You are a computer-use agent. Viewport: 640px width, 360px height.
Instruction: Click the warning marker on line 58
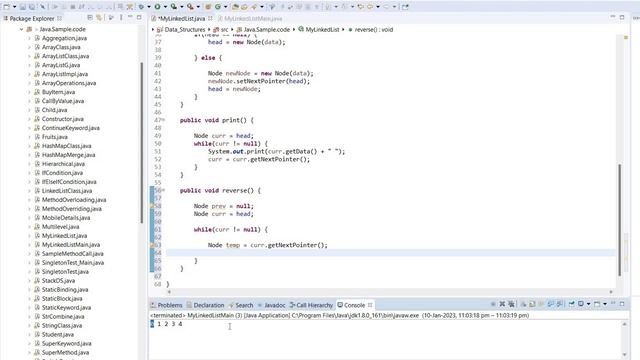coord(152,206)
